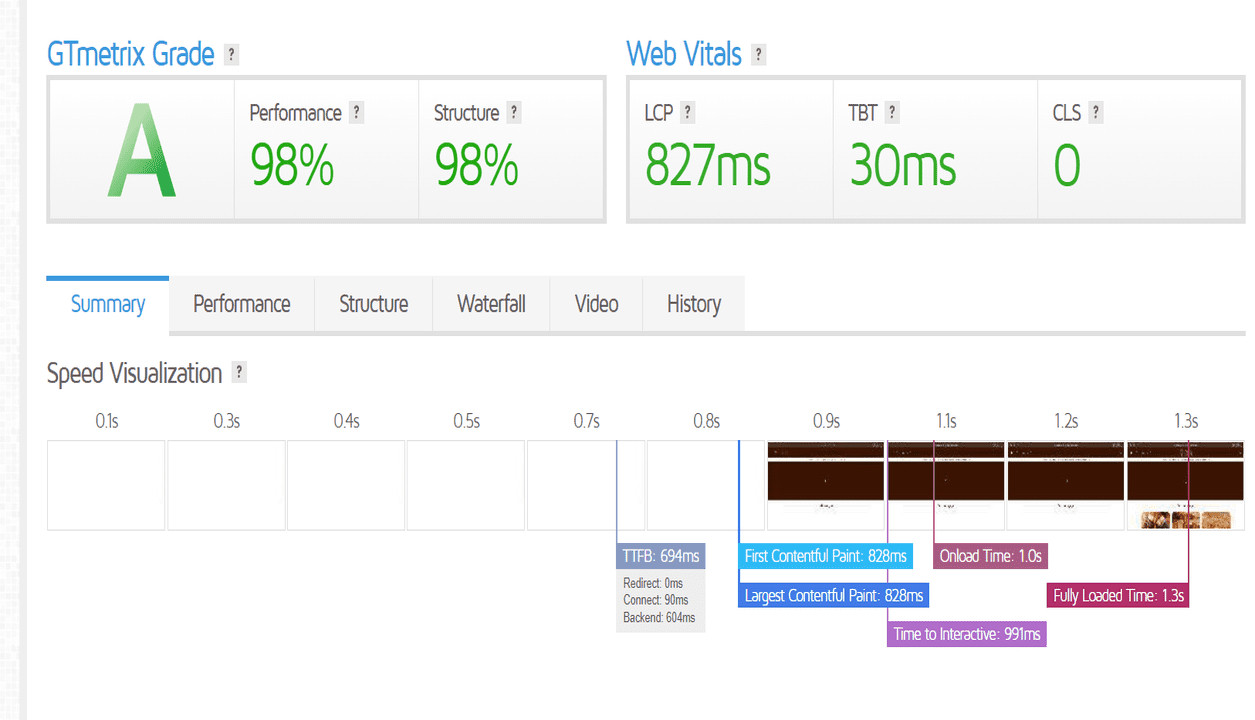Click the Structure score help icon
The width and height of the screenshot is (1255, 720).
514,113
